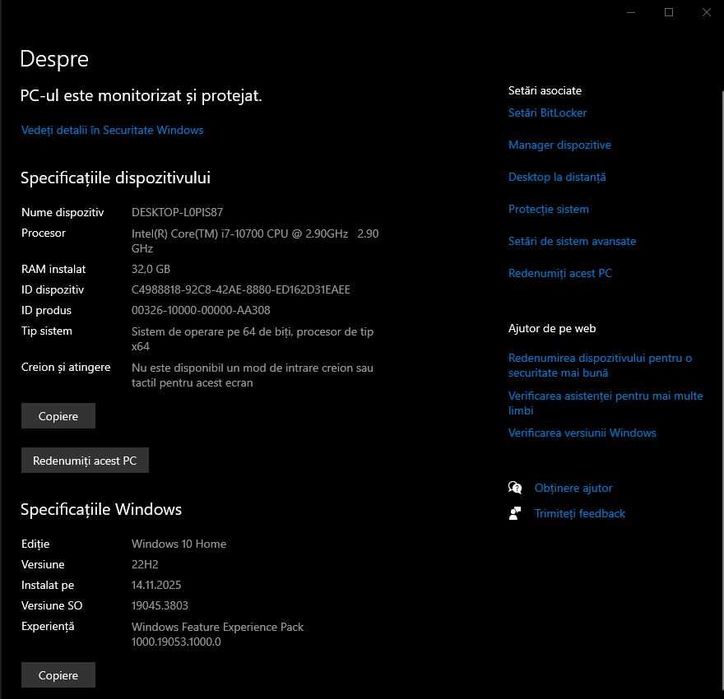Click the Obținere ajutor link
This screenshot has width=724, height=699.
coord(573,488)
